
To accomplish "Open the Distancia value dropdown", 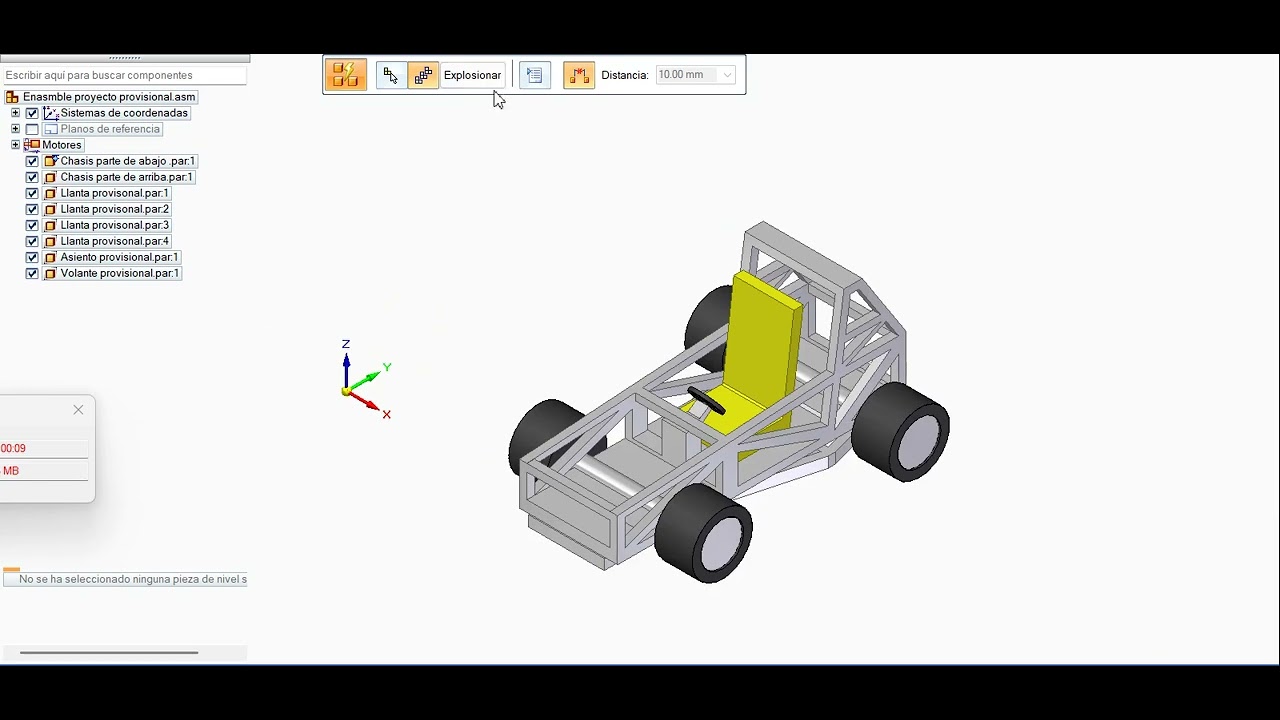I will point(727,75).
